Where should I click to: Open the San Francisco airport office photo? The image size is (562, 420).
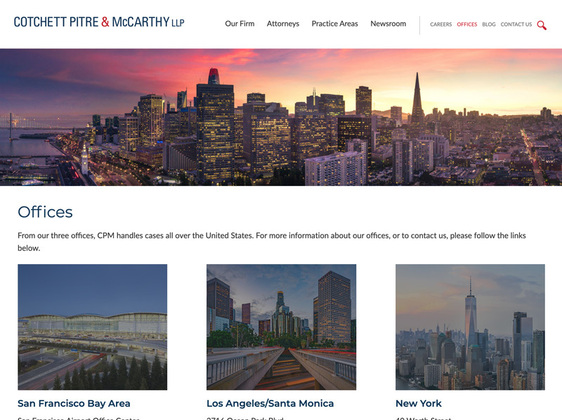pos(92,327)
